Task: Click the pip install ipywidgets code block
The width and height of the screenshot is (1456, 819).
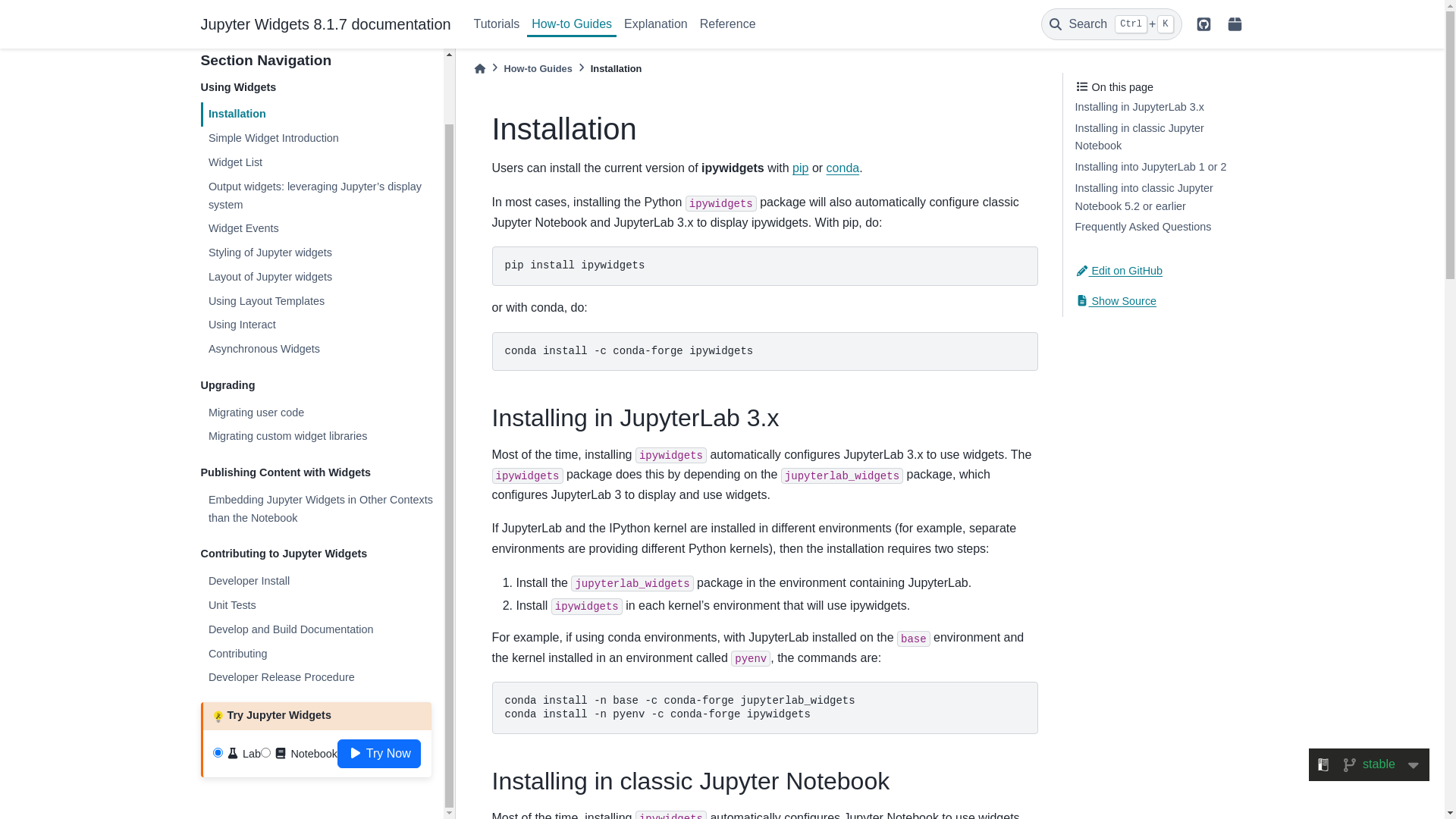Action: click(x=764, y=266)
